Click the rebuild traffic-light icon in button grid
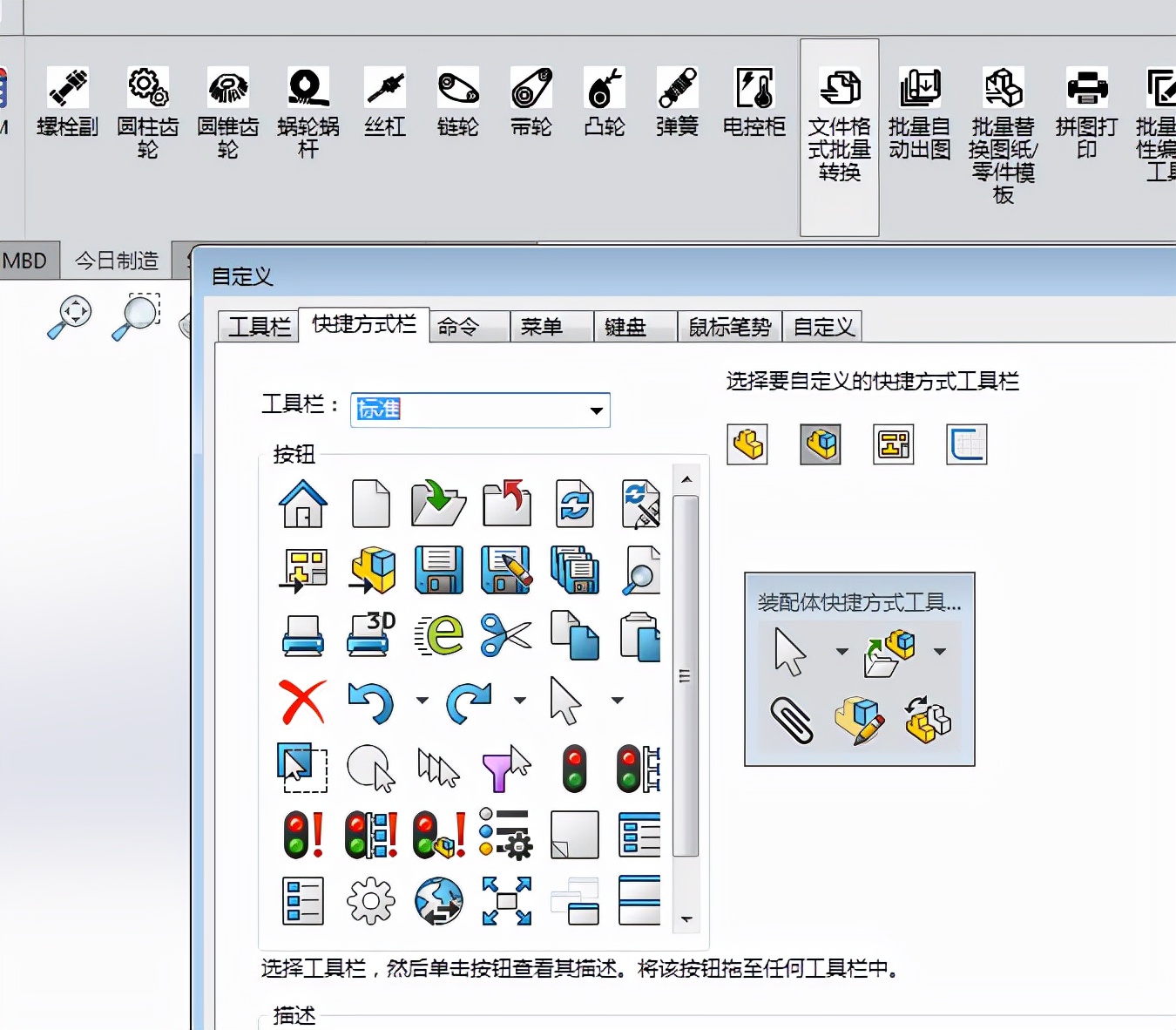Viewport: 1176px width, 1030px height. 575,769
